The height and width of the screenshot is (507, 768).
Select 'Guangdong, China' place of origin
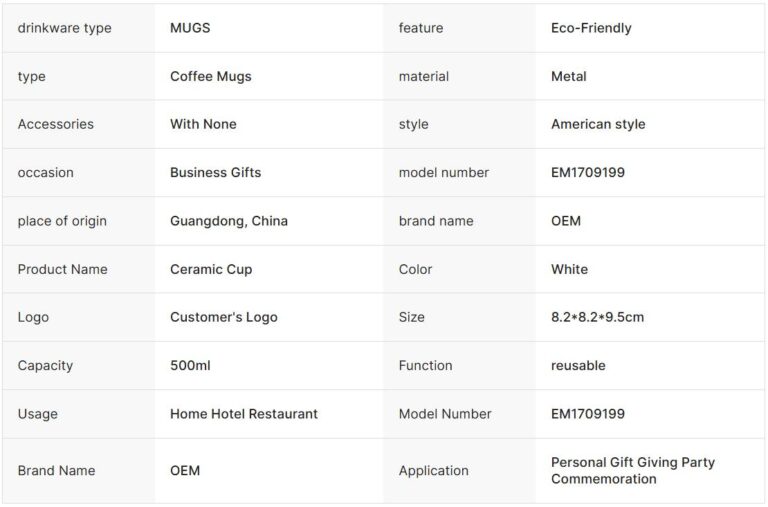pos(229,221)
